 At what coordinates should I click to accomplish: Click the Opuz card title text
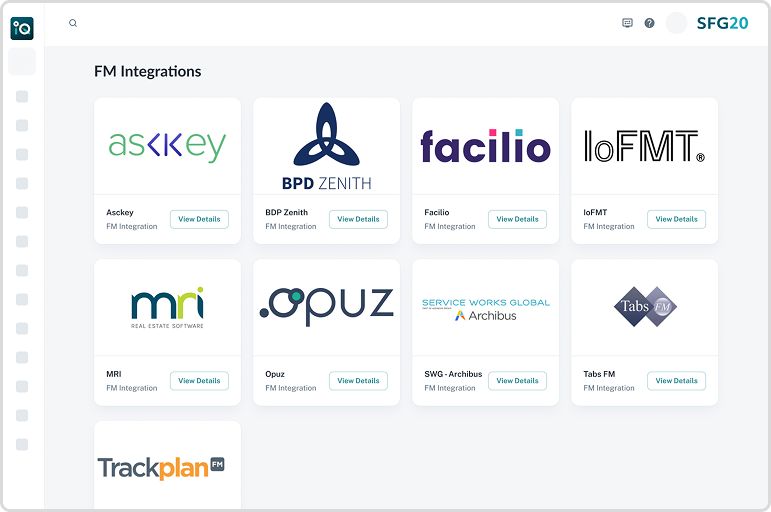click(x=275, y=374)
